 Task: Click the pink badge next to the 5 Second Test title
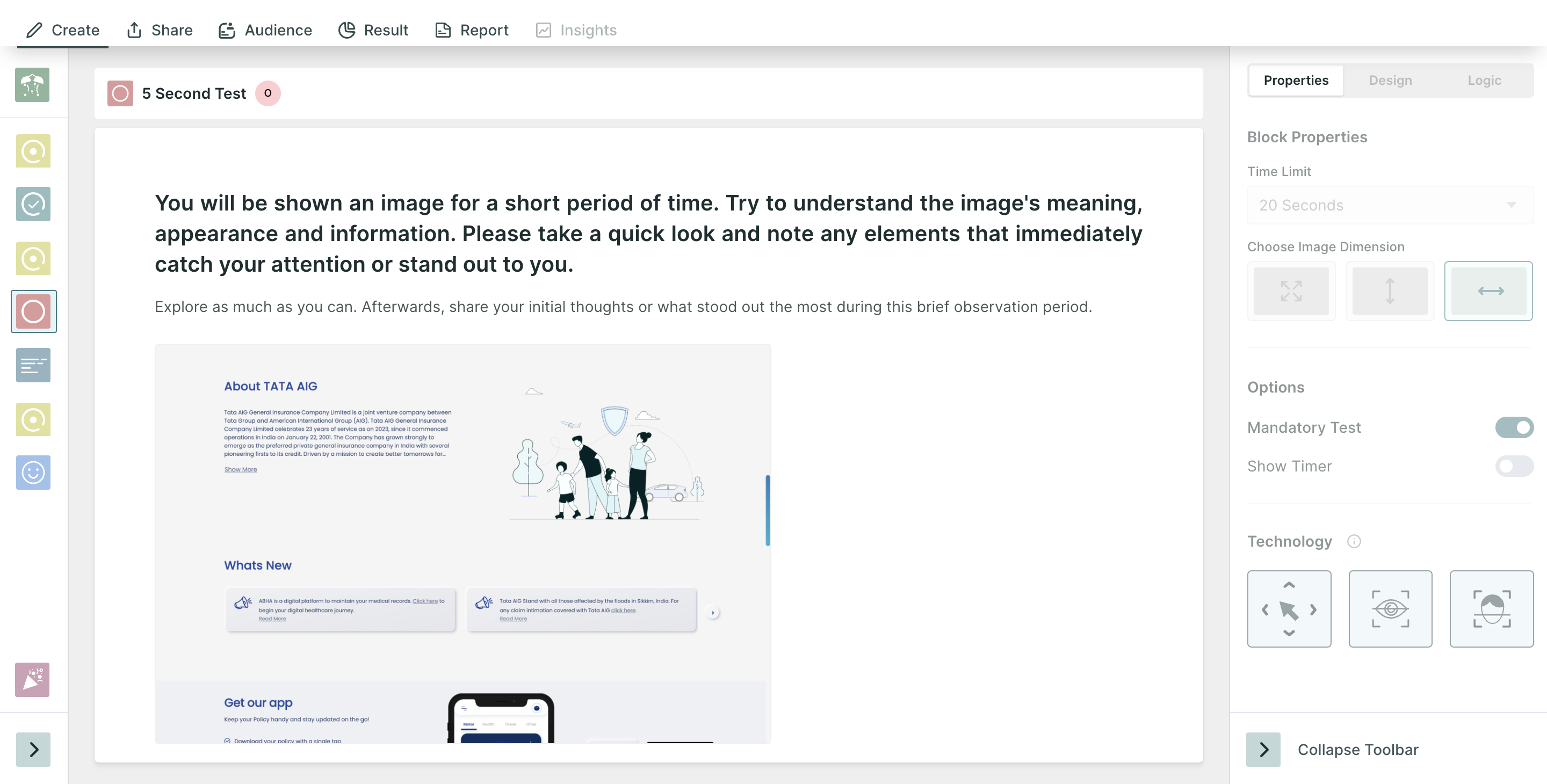pos(268,93)
